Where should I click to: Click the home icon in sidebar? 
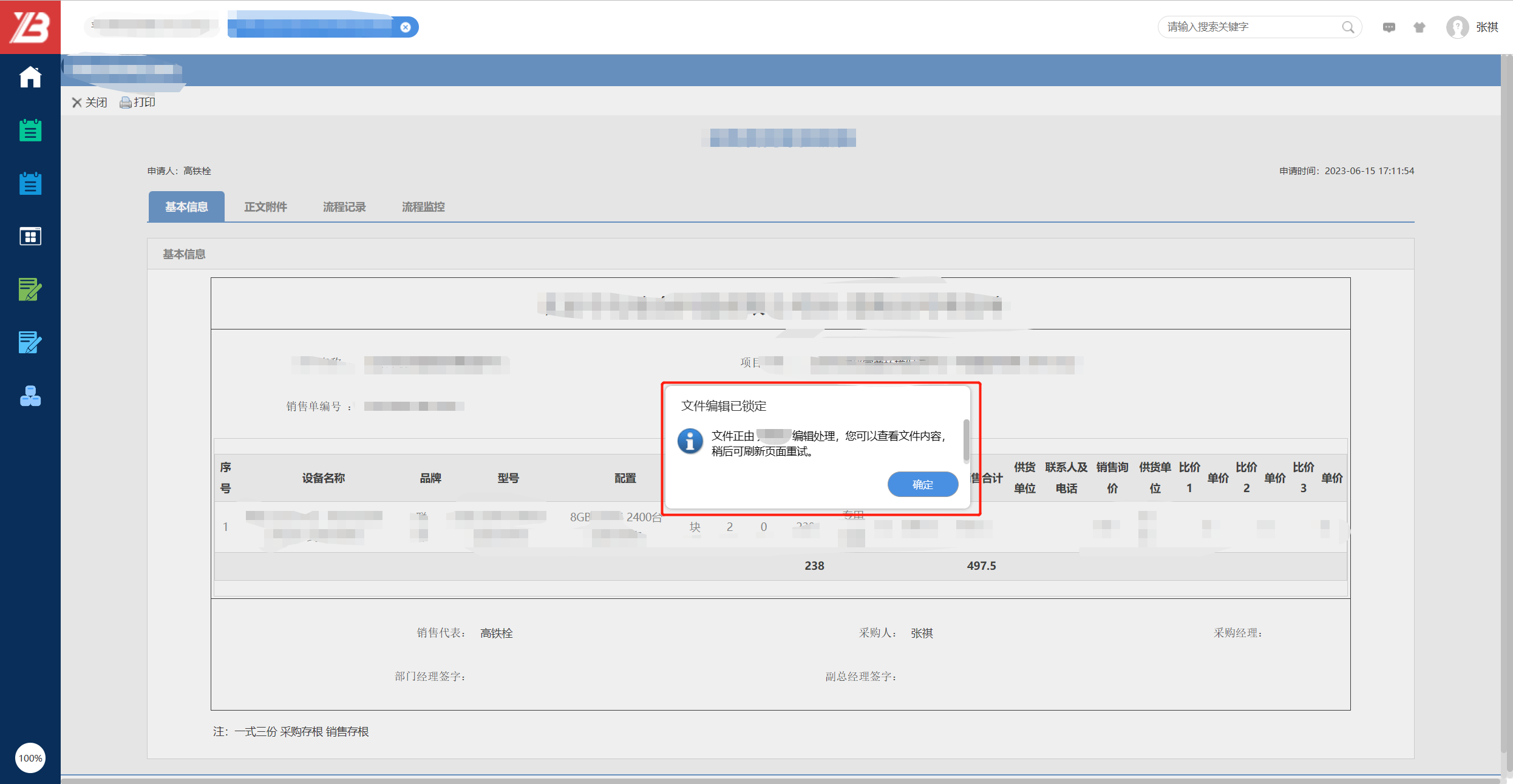pyautogui.click(x=30, y=77)
